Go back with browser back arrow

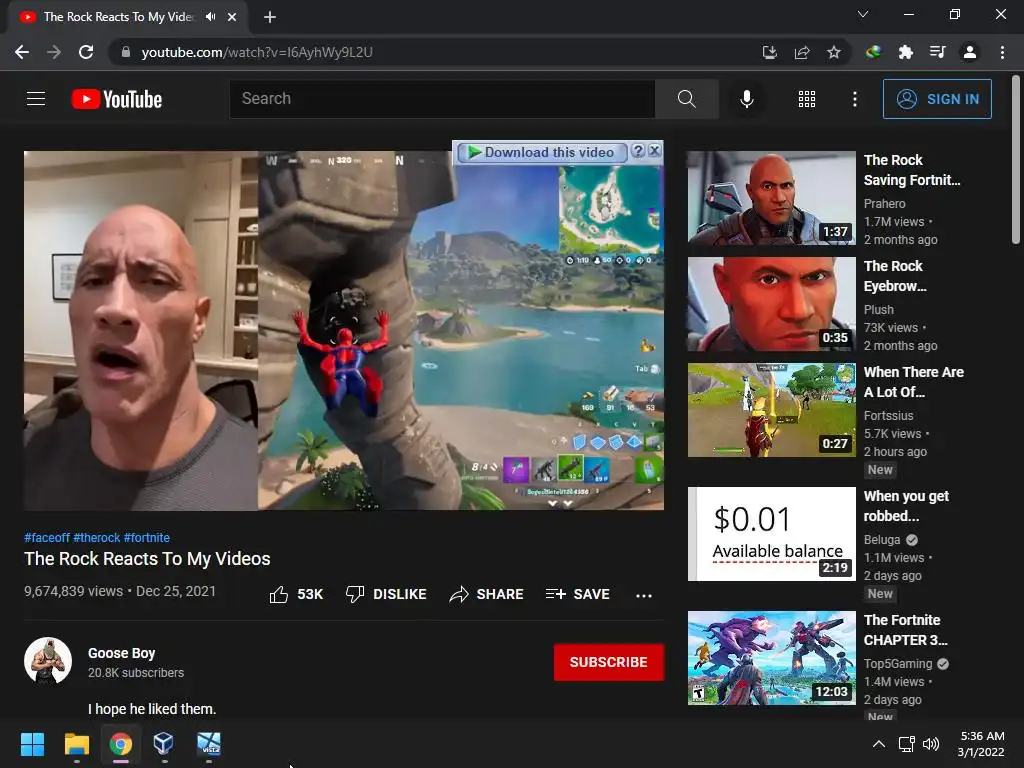(x=22, y=52)
